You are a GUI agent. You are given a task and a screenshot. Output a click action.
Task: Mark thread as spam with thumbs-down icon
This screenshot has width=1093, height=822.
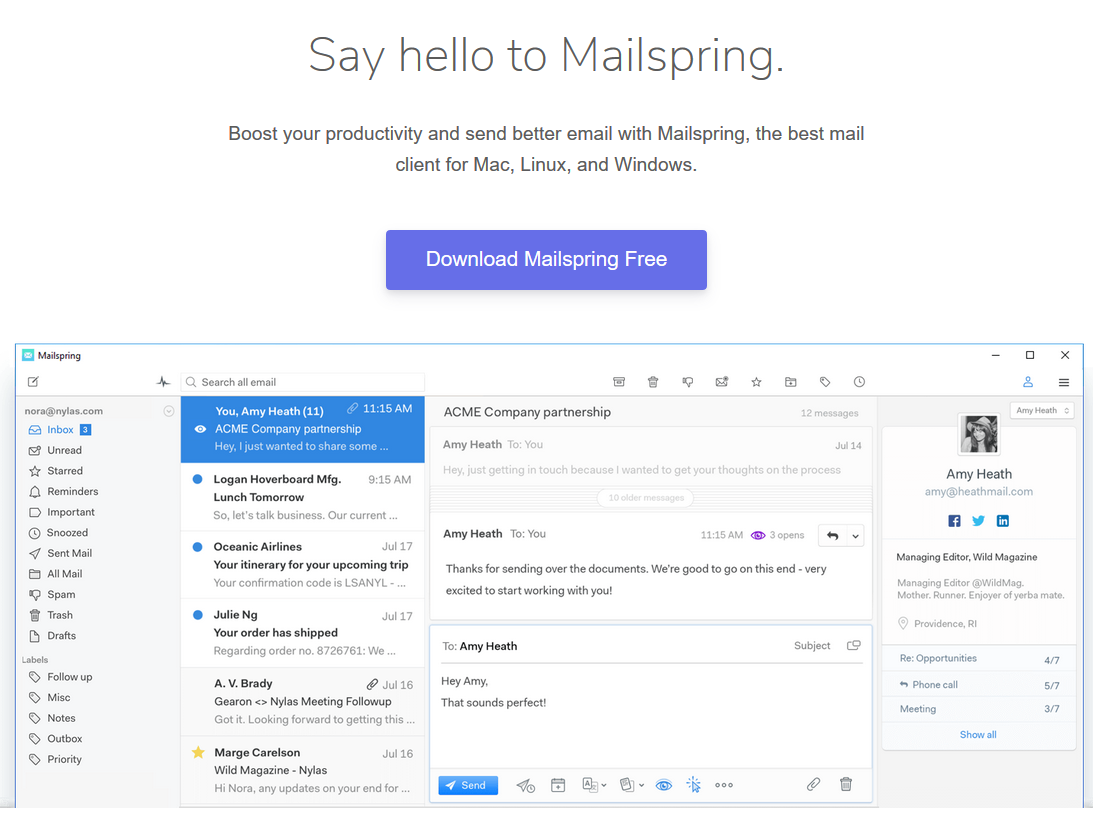point(688,382)
